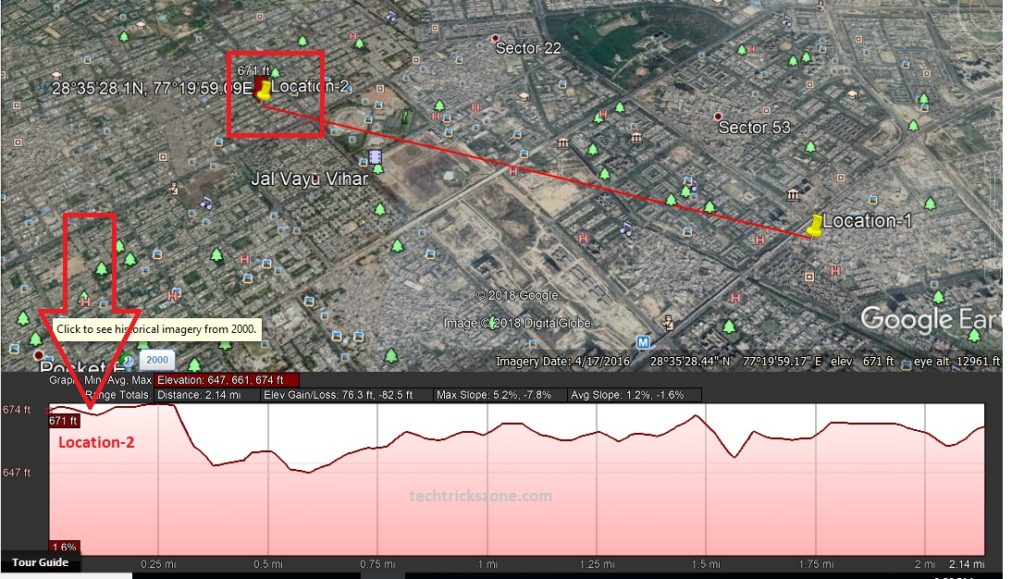Click the Location-2 yellow pushpin
Viewport: 1024px width, 579px height.
click(x=262, y=91)
